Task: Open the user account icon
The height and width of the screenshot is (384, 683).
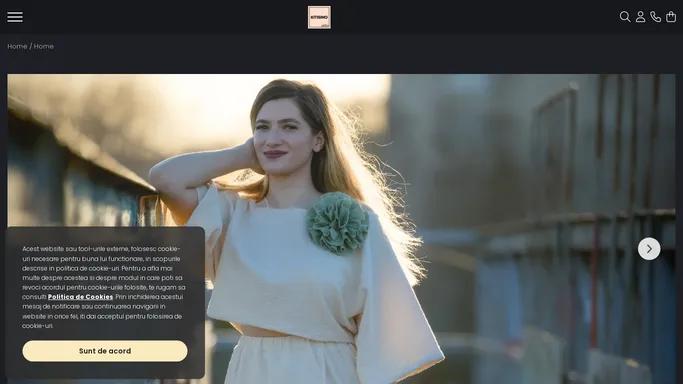Action: tap(640, 17)
